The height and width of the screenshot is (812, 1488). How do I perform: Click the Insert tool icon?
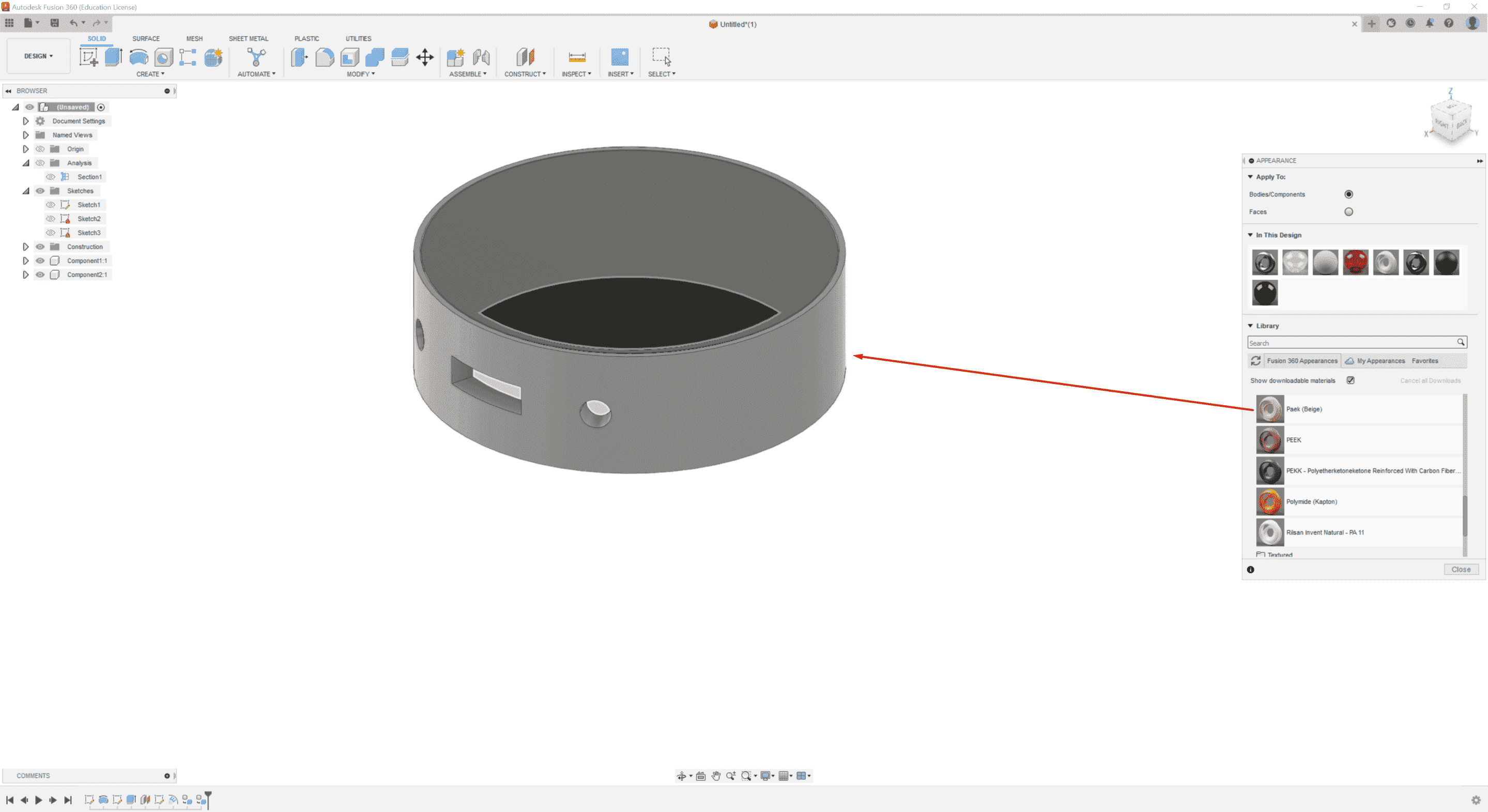[x=620, y=57]
